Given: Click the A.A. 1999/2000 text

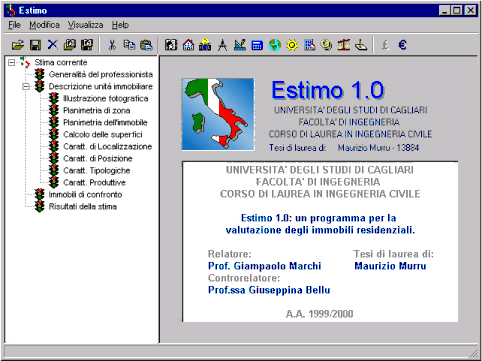Looking at the screenshot, I should click(319, 314).
